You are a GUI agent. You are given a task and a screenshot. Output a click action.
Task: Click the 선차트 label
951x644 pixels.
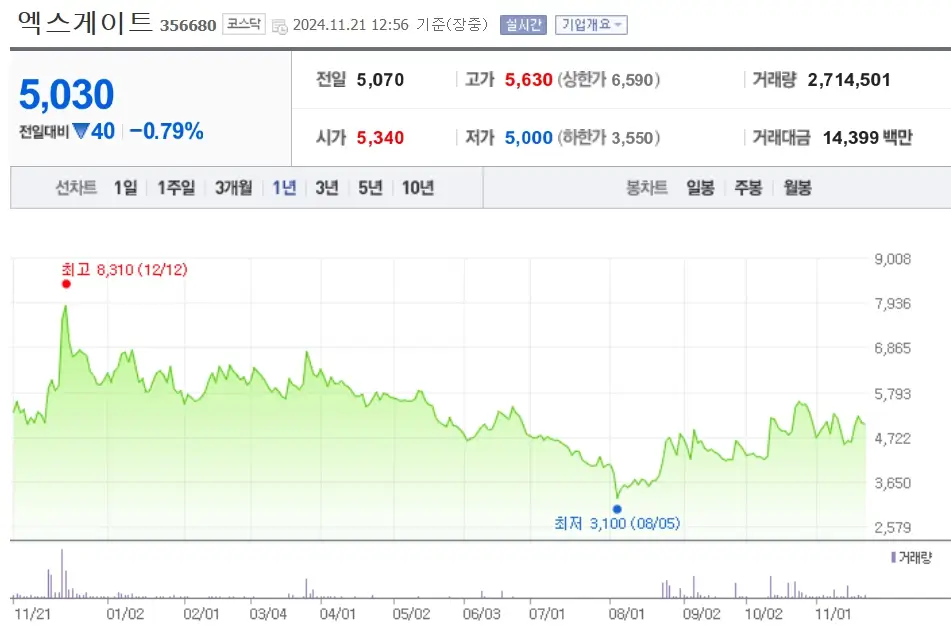(x=76, y=188)
